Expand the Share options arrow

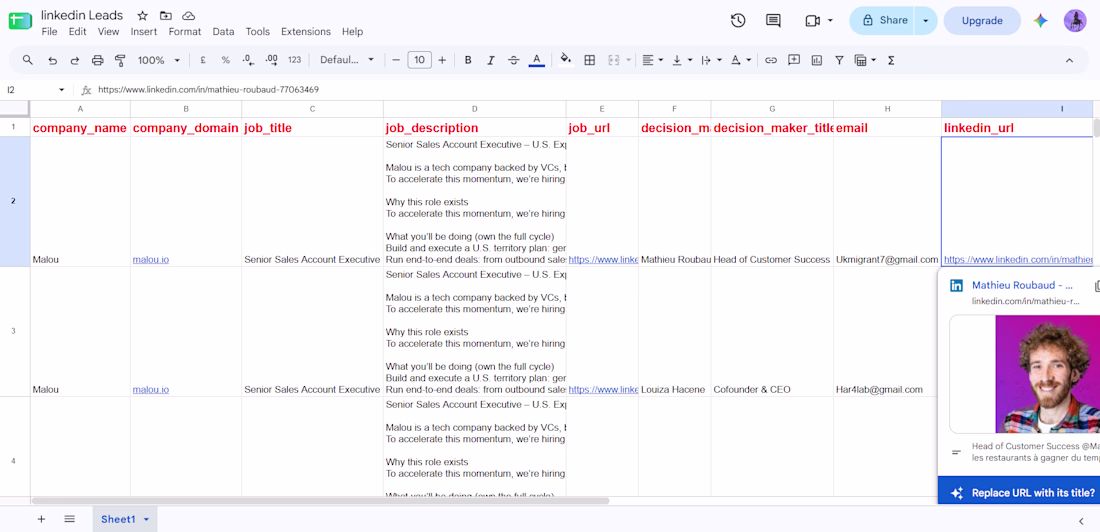pyautogui.click(x=926, y=20)
